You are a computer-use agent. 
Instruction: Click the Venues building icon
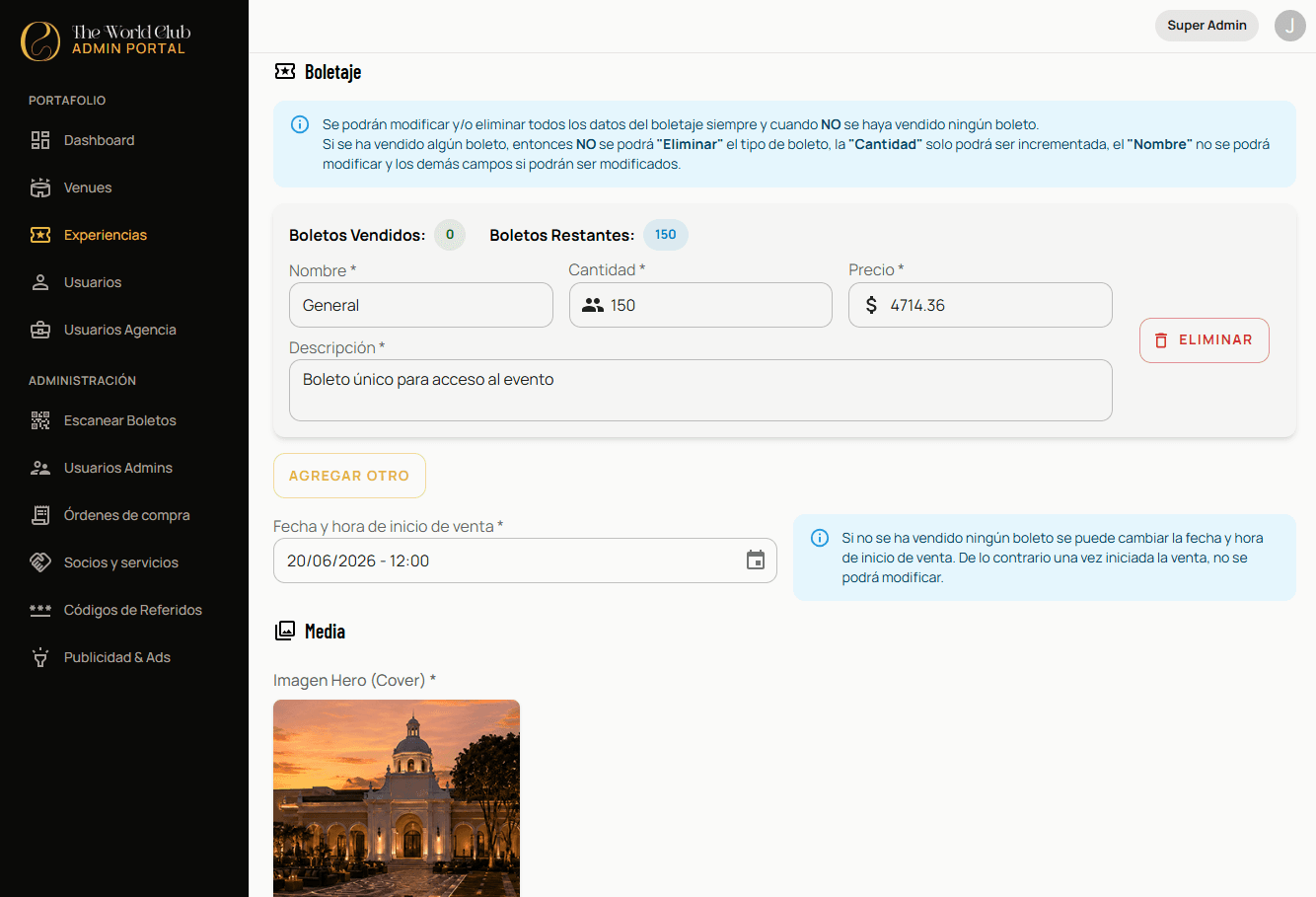pyautogui.click(x=40, y=187)
